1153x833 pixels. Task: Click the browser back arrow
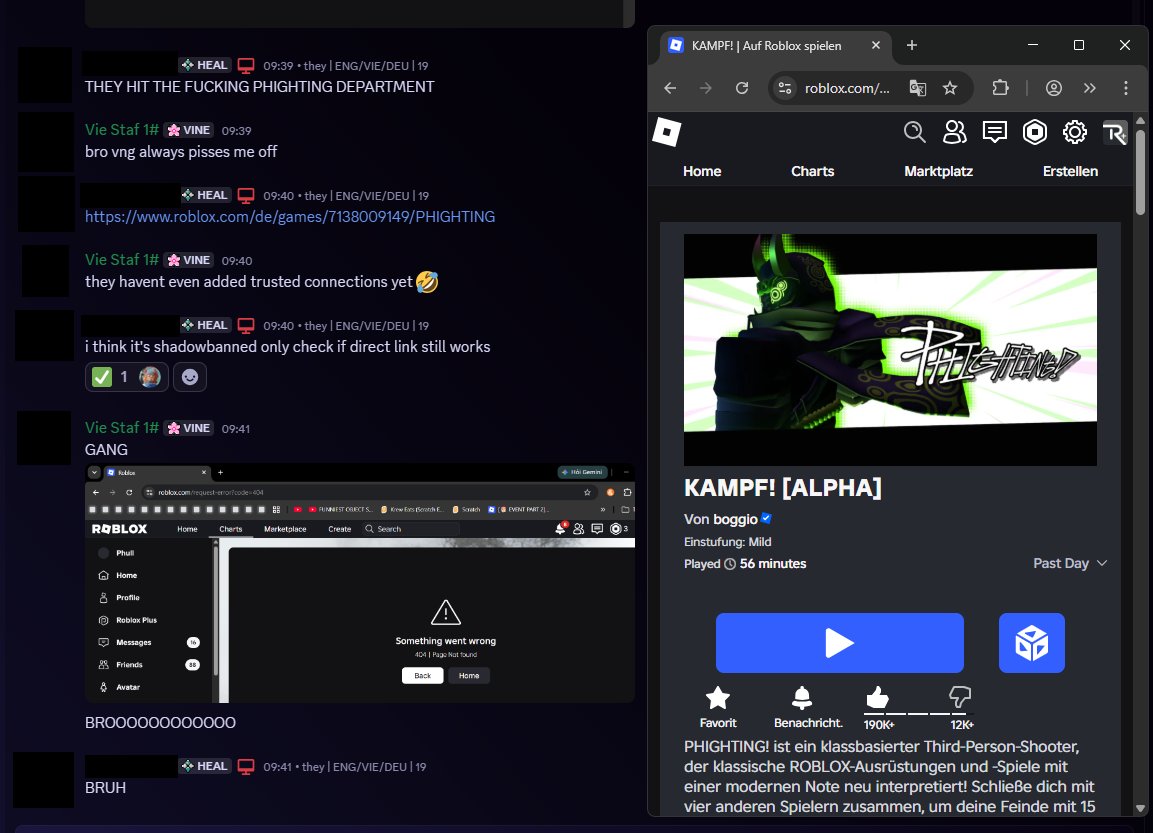click(670, 88)
